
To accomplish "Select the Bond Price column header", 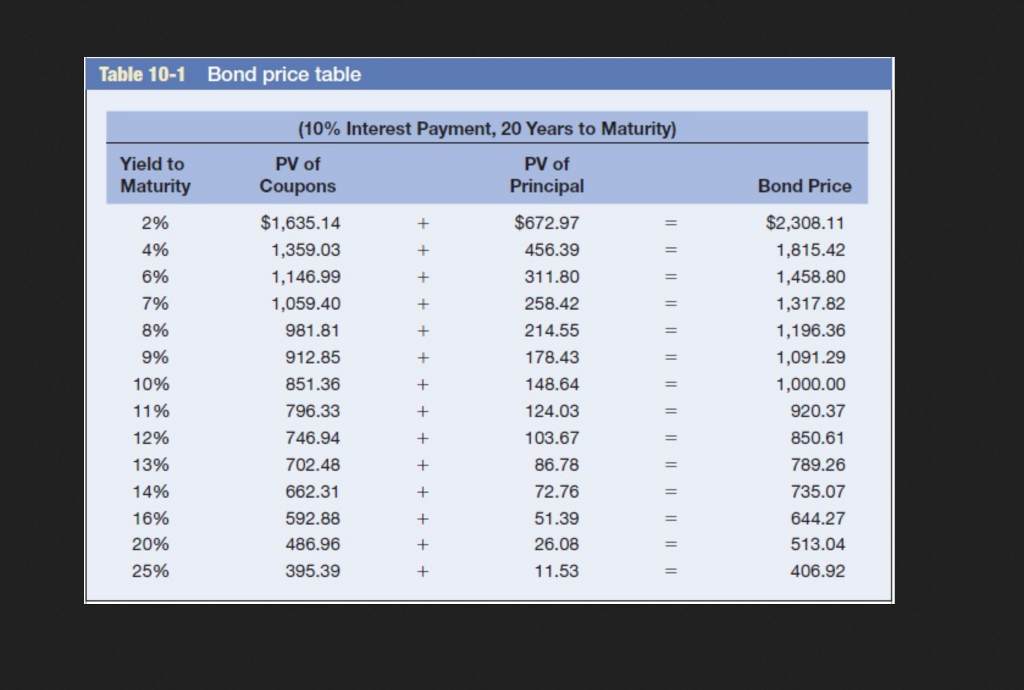I will point(806,186).
